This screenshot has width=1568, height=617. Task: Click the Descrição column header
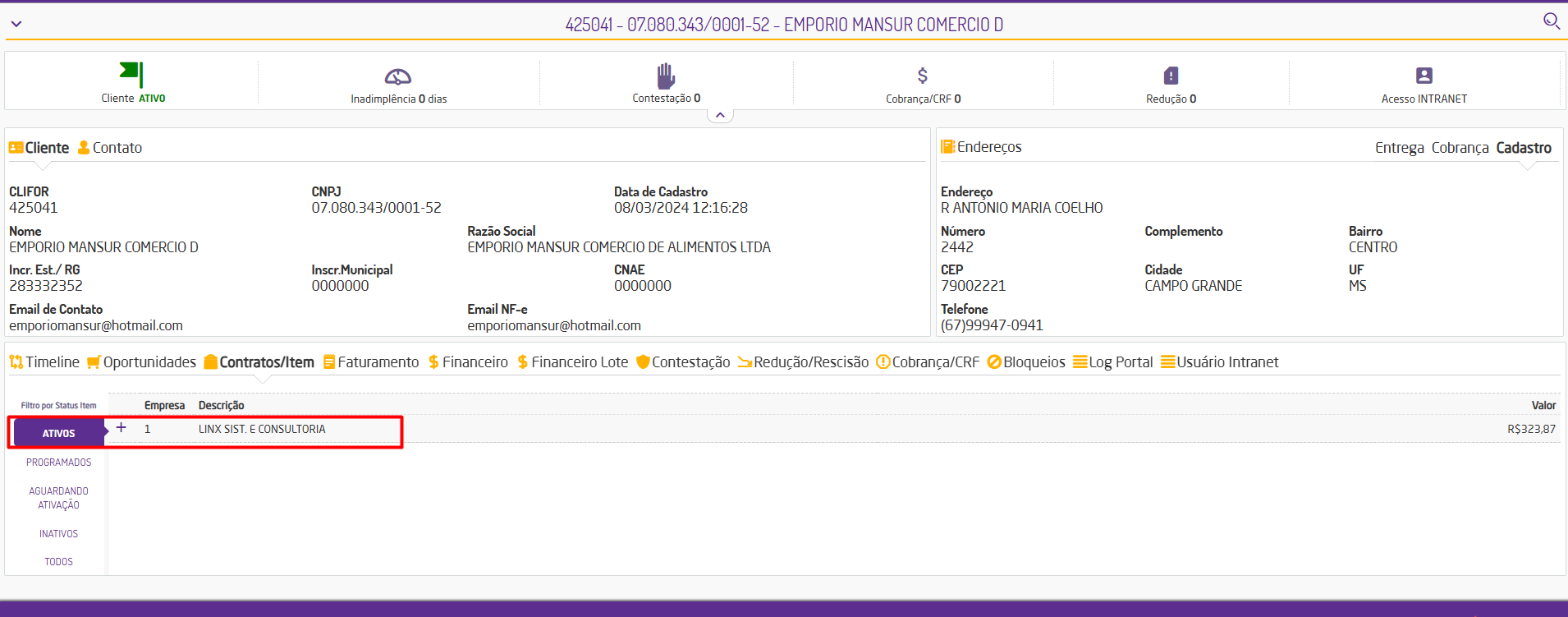[x=221, y=405]
